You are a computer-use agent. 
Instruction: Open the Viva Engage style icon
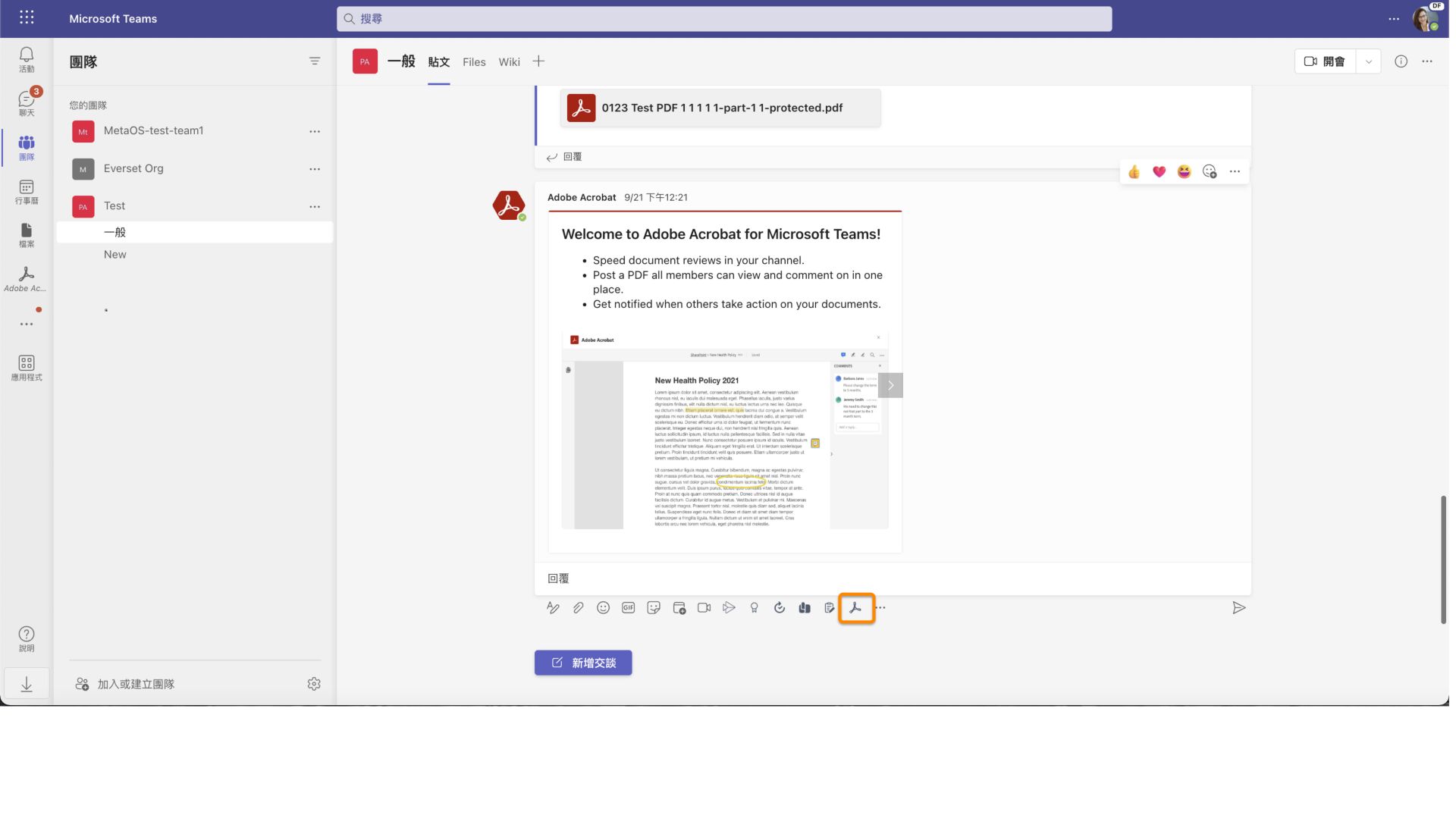(x=805, y=608)
